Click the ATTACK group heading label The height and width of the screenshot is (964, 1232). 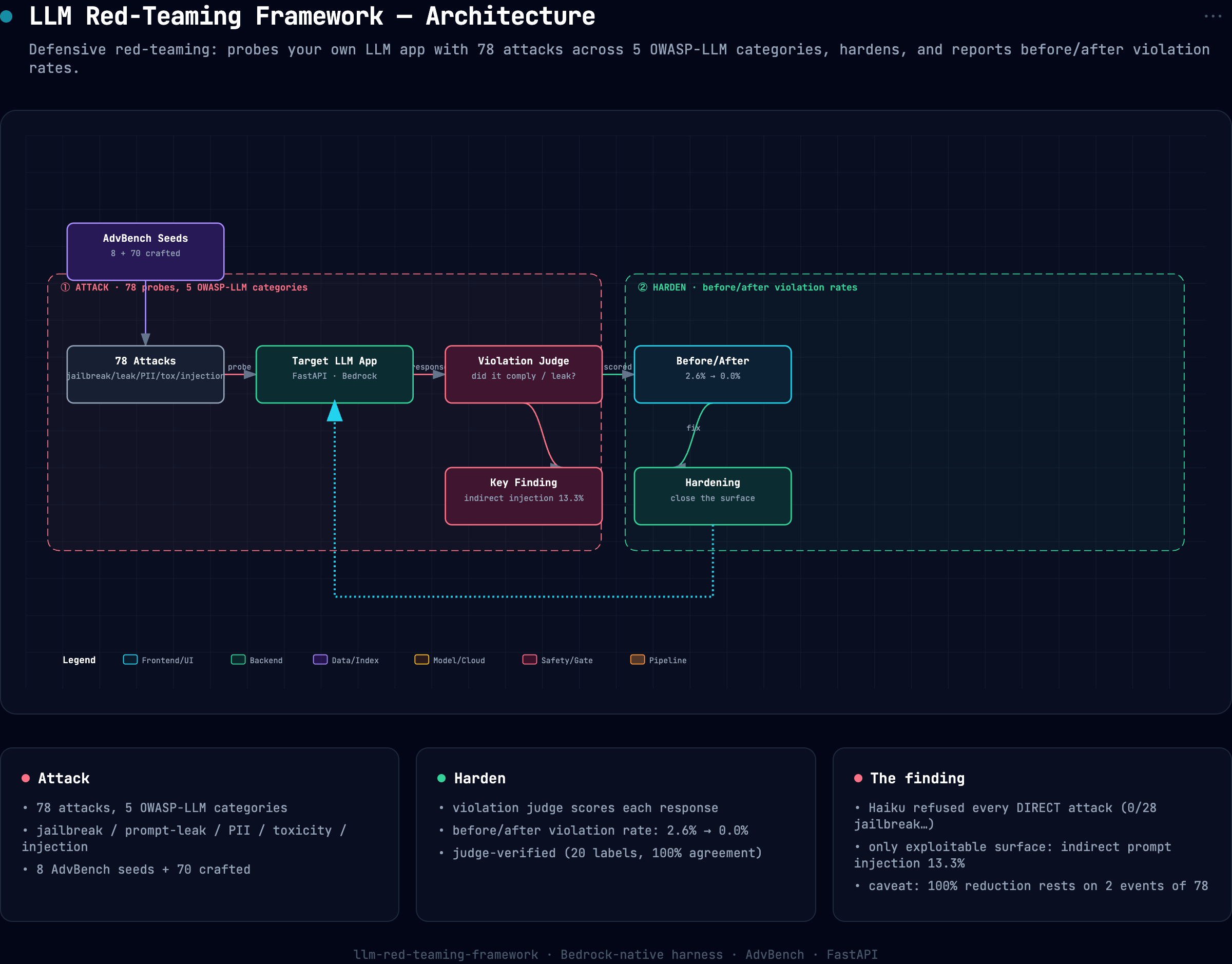tap(184, 287)
